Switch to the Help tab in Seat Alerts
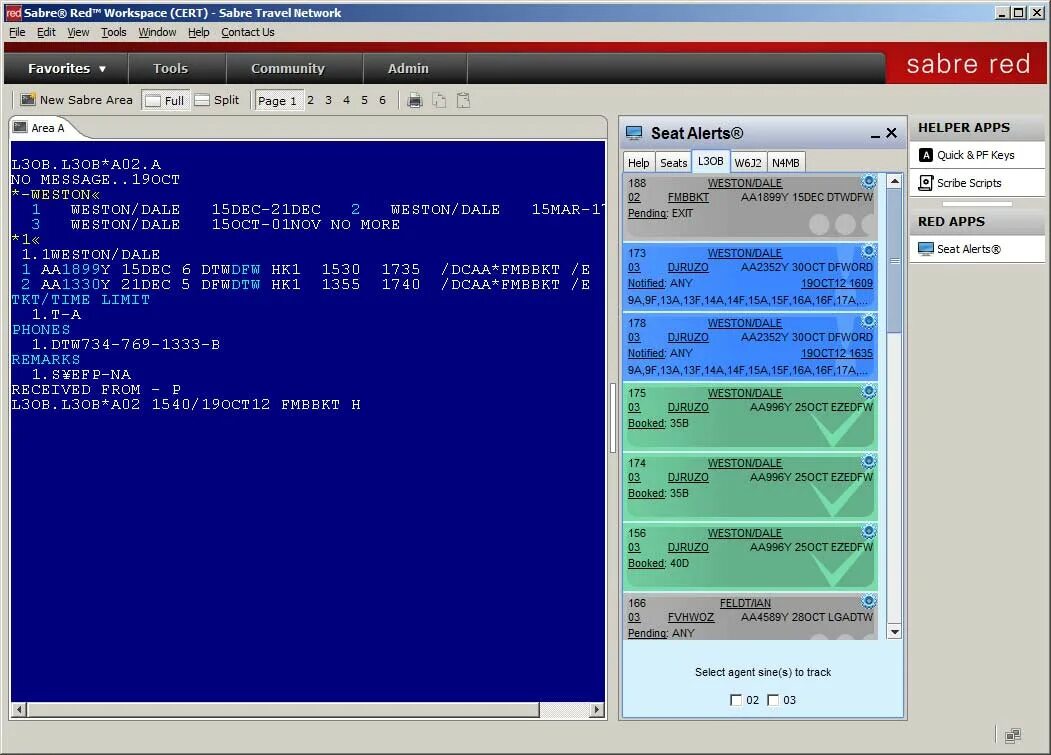This screenshot has height=755, width=1051. [x=638, y=163]
